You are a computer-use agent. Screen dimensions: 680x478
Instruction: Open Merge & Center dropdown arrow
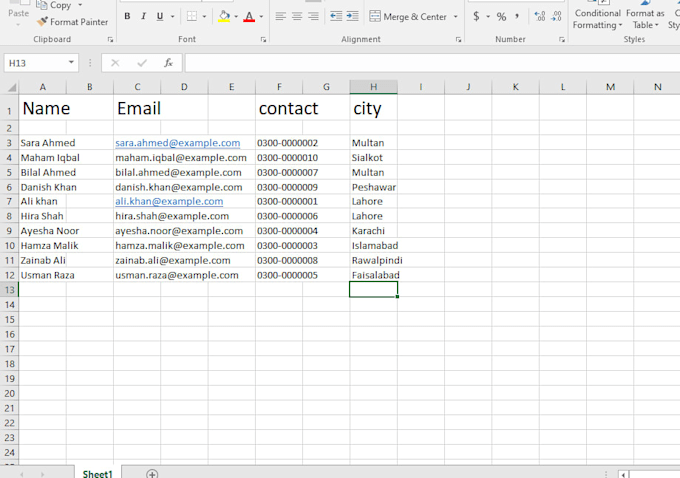pyautogui.click(x=455, y=16)
